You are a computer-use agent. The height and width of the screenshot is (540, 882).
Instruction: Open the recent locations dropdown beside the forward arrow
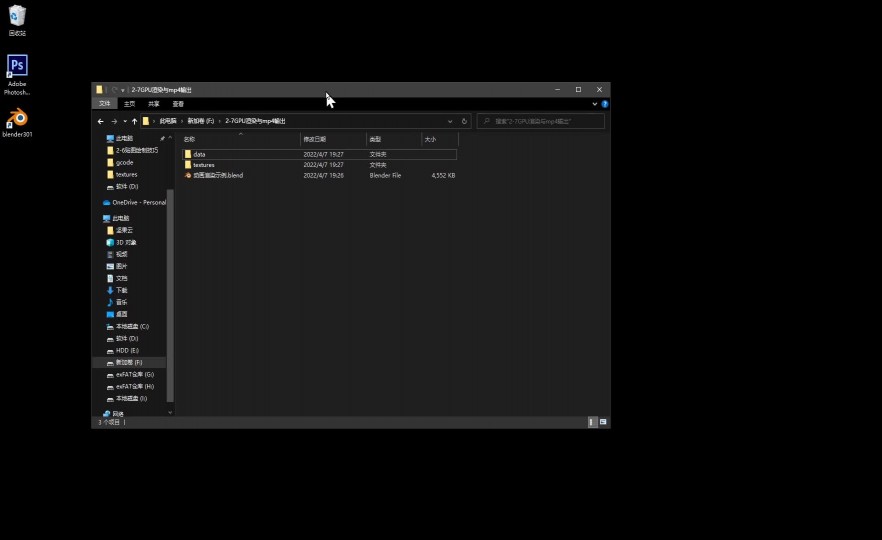[x=125, y=122]
